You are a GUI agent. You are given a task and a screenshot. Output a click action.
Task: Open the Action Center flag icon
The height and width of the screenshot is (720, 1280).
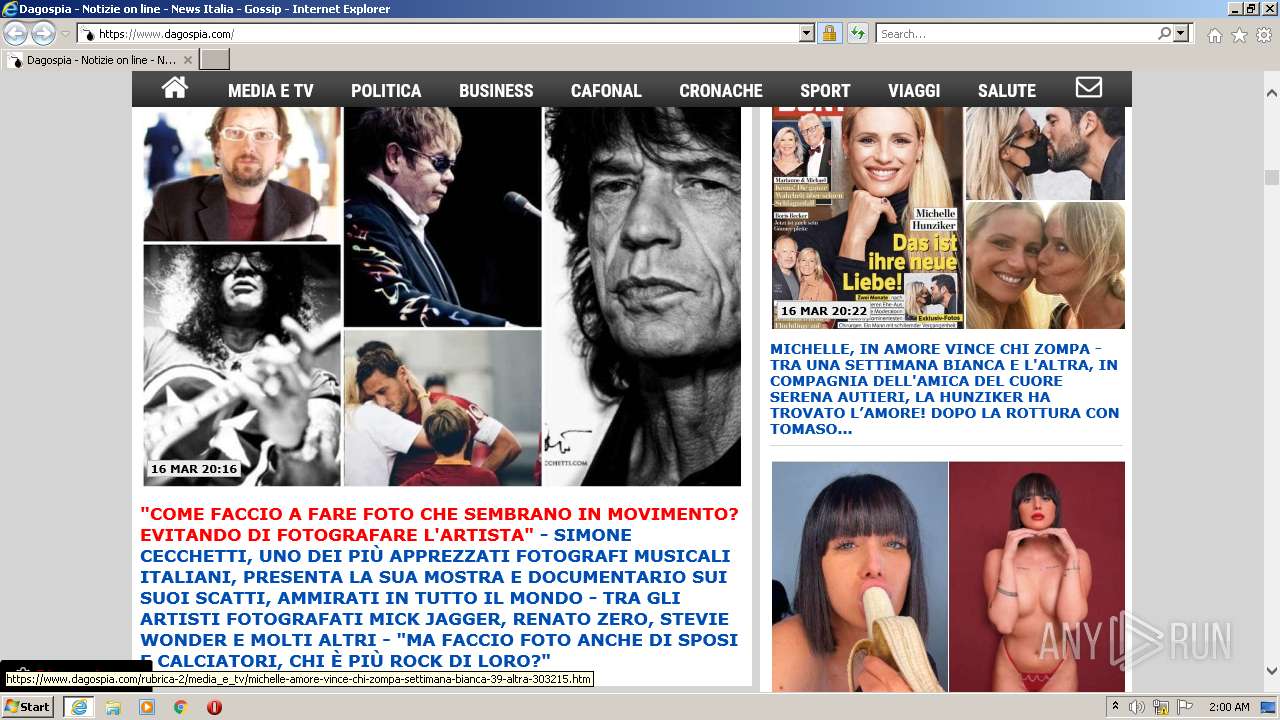point(1185,707)
